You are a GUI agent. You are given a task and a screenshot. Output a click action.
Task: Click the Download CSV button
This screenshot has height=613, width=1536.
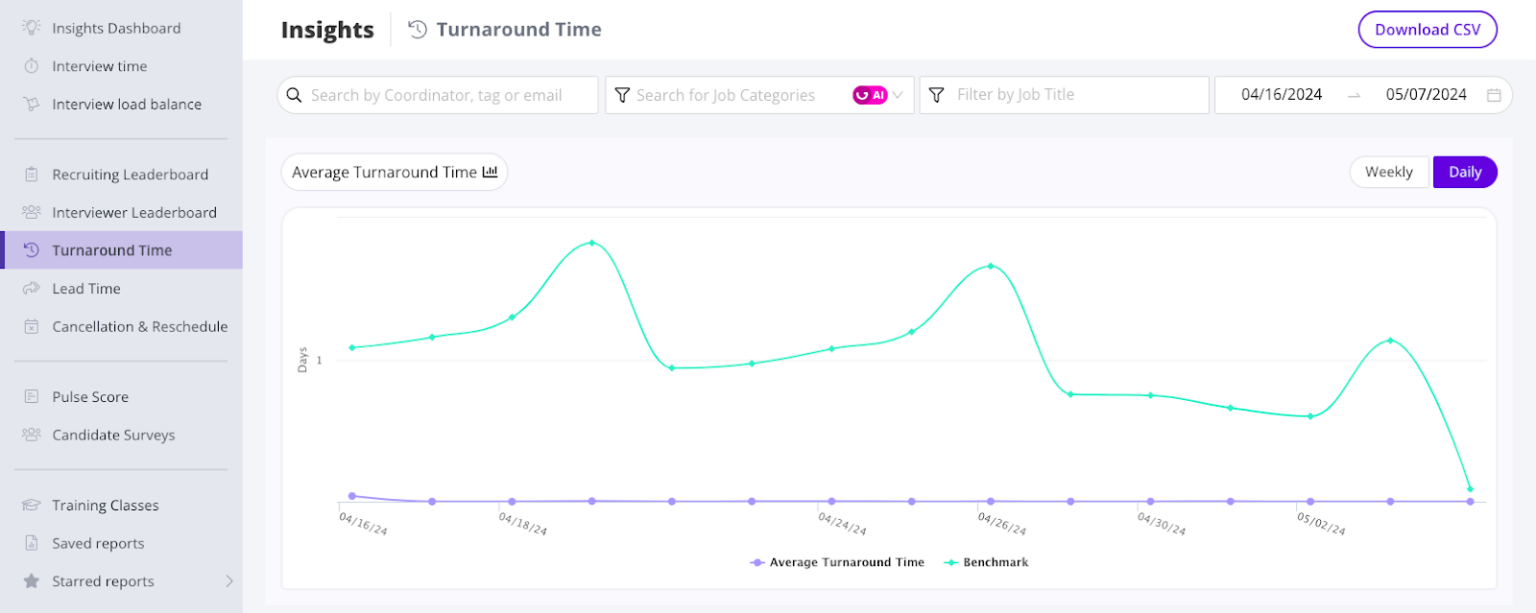pyautogui.click(x=1427, y=29)
